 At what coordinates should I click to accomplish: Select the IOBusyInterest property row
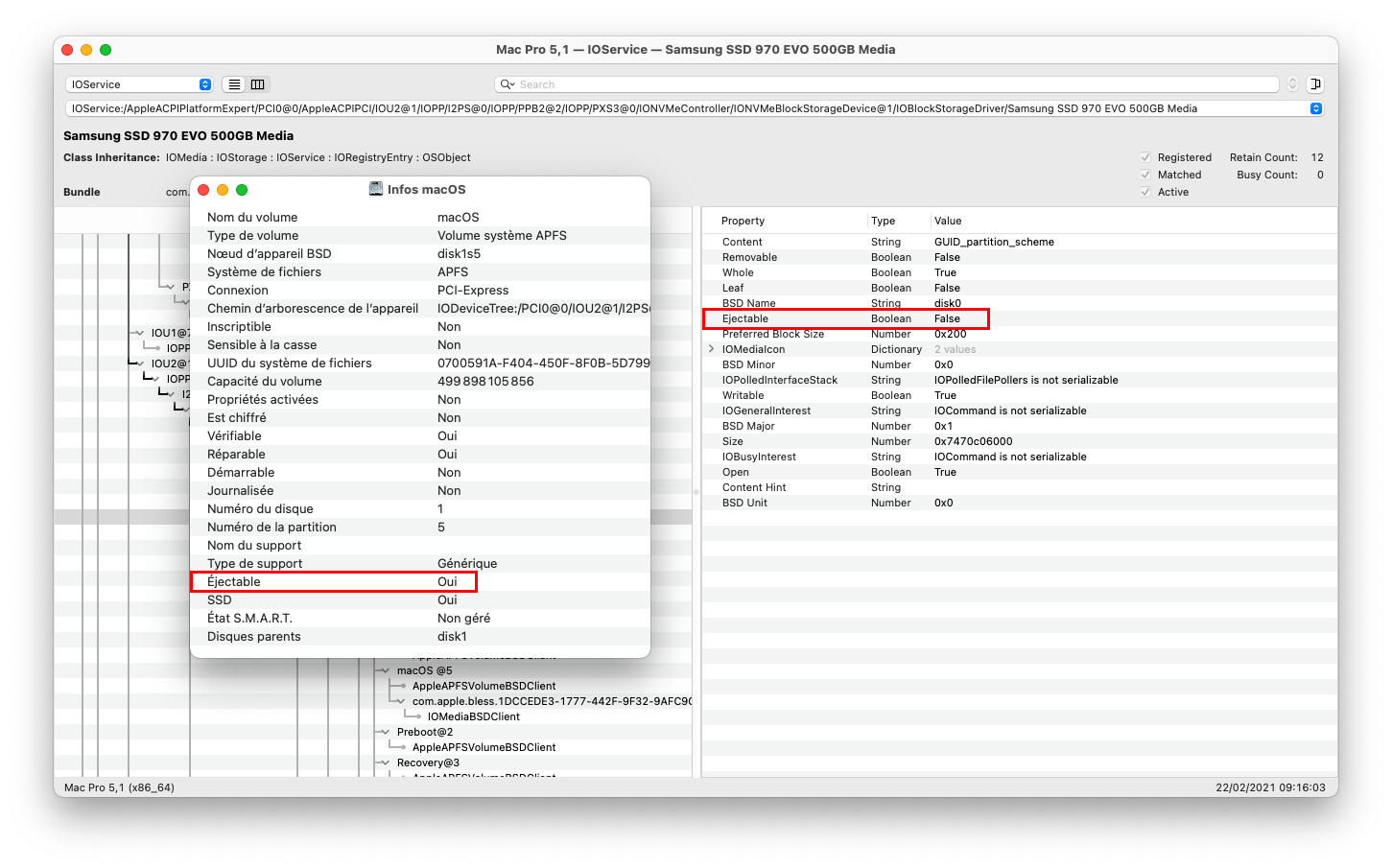1020,457
